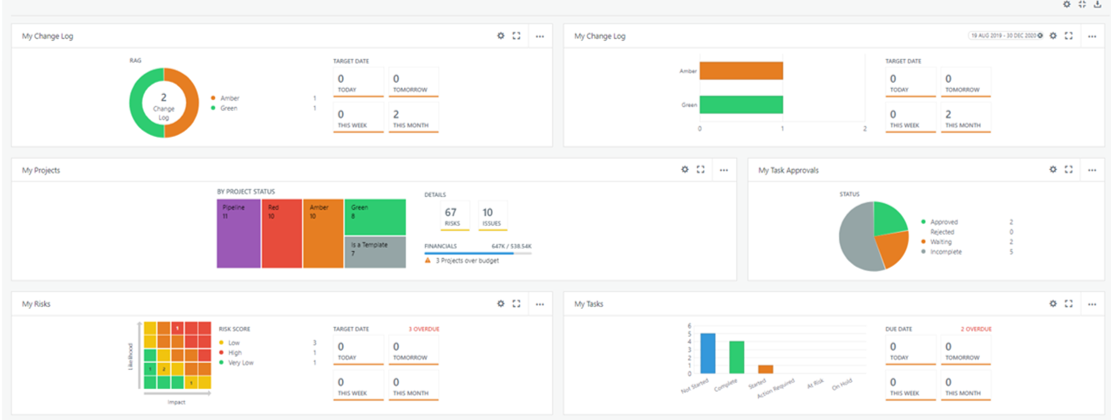Screen dimensions: 1115x420
Task: Open TOMORROW tile in bar-chart Change Log widget
Action: (x=966, y=82)
